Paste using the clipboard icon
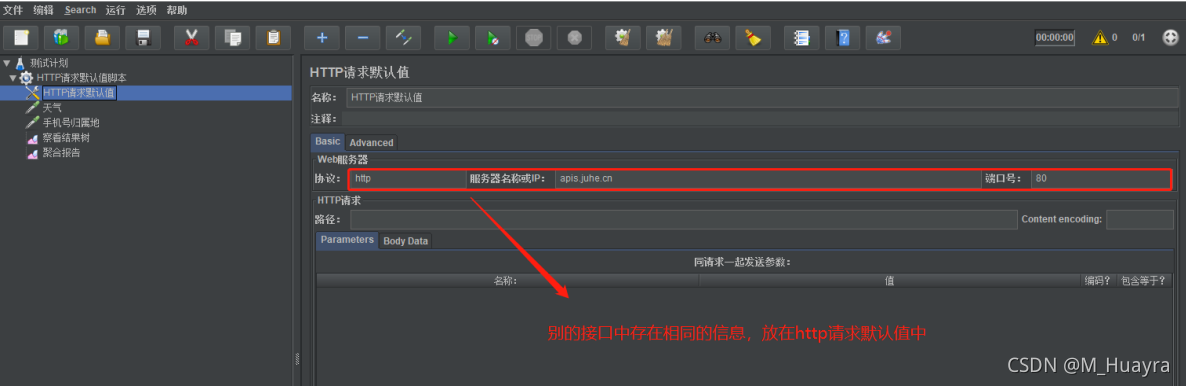 point(274,38)
